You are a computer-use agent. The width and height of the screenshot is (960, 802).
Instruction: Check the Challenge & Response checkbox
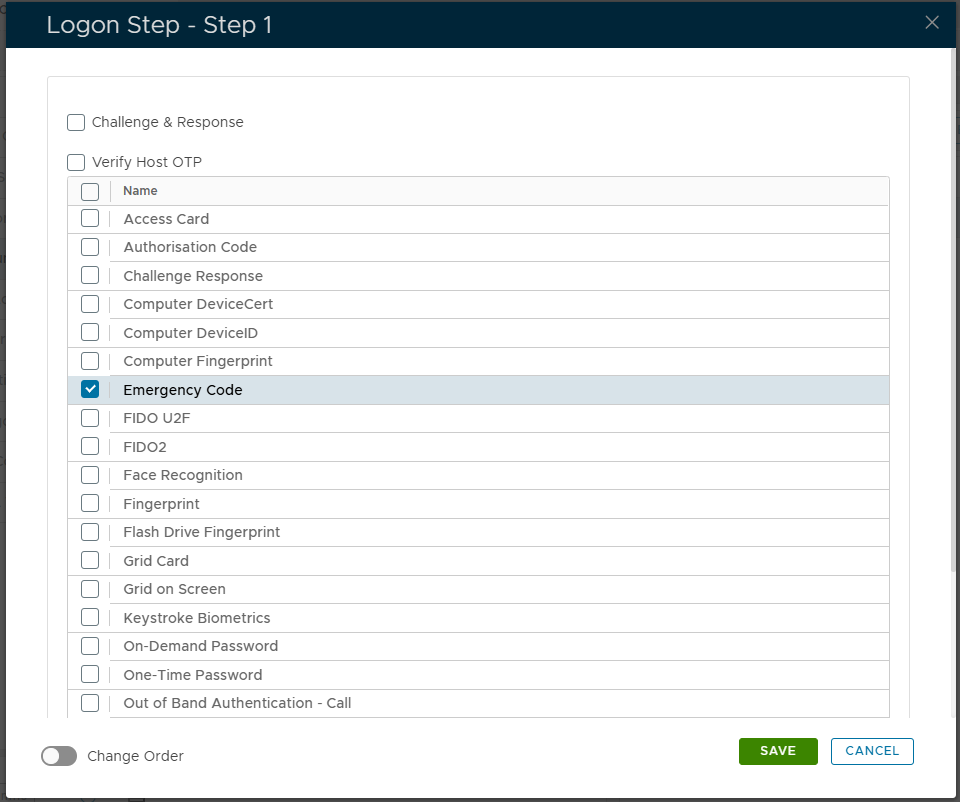click(x=76, y=123)
